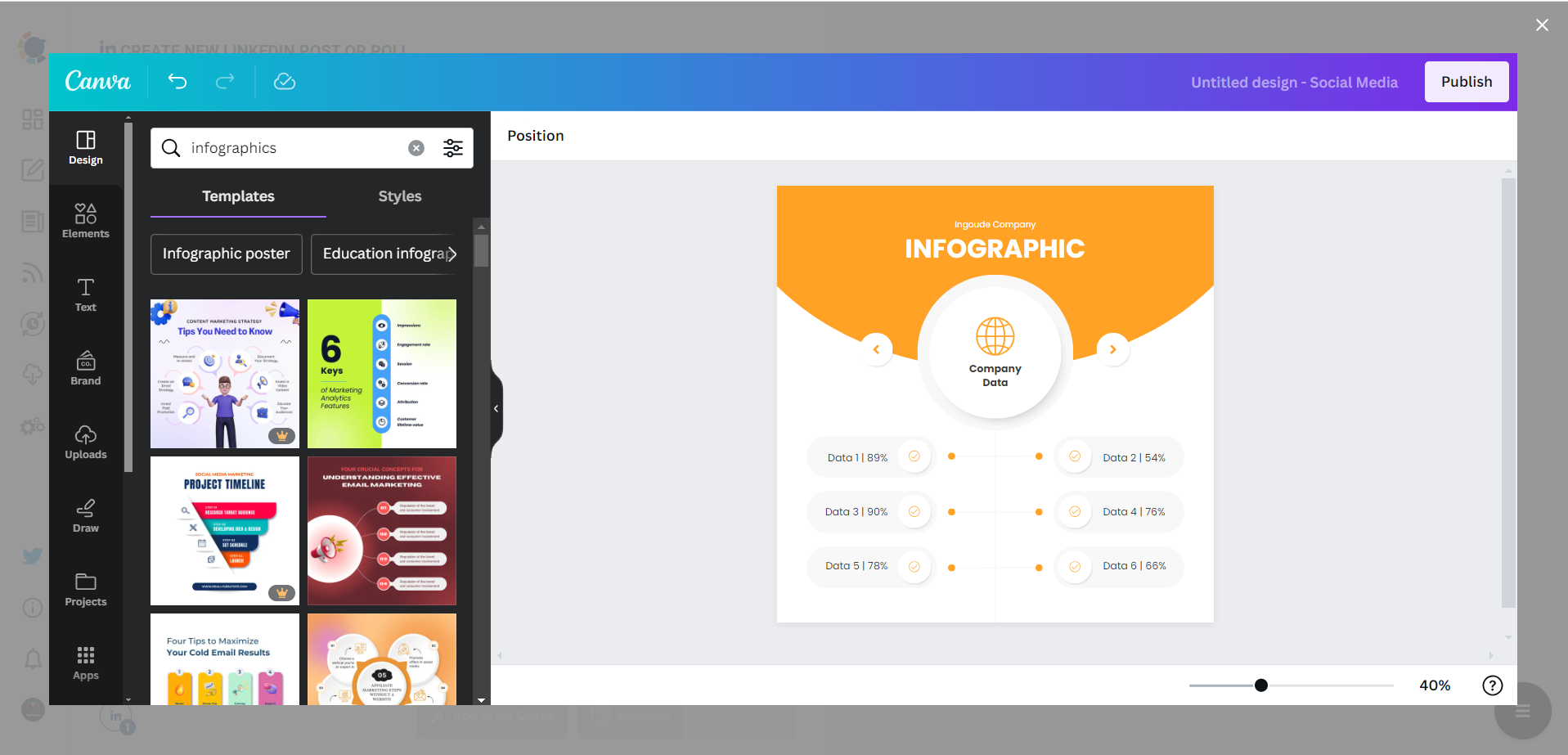
Task: Open the Text panel
Action: (85, 294)
